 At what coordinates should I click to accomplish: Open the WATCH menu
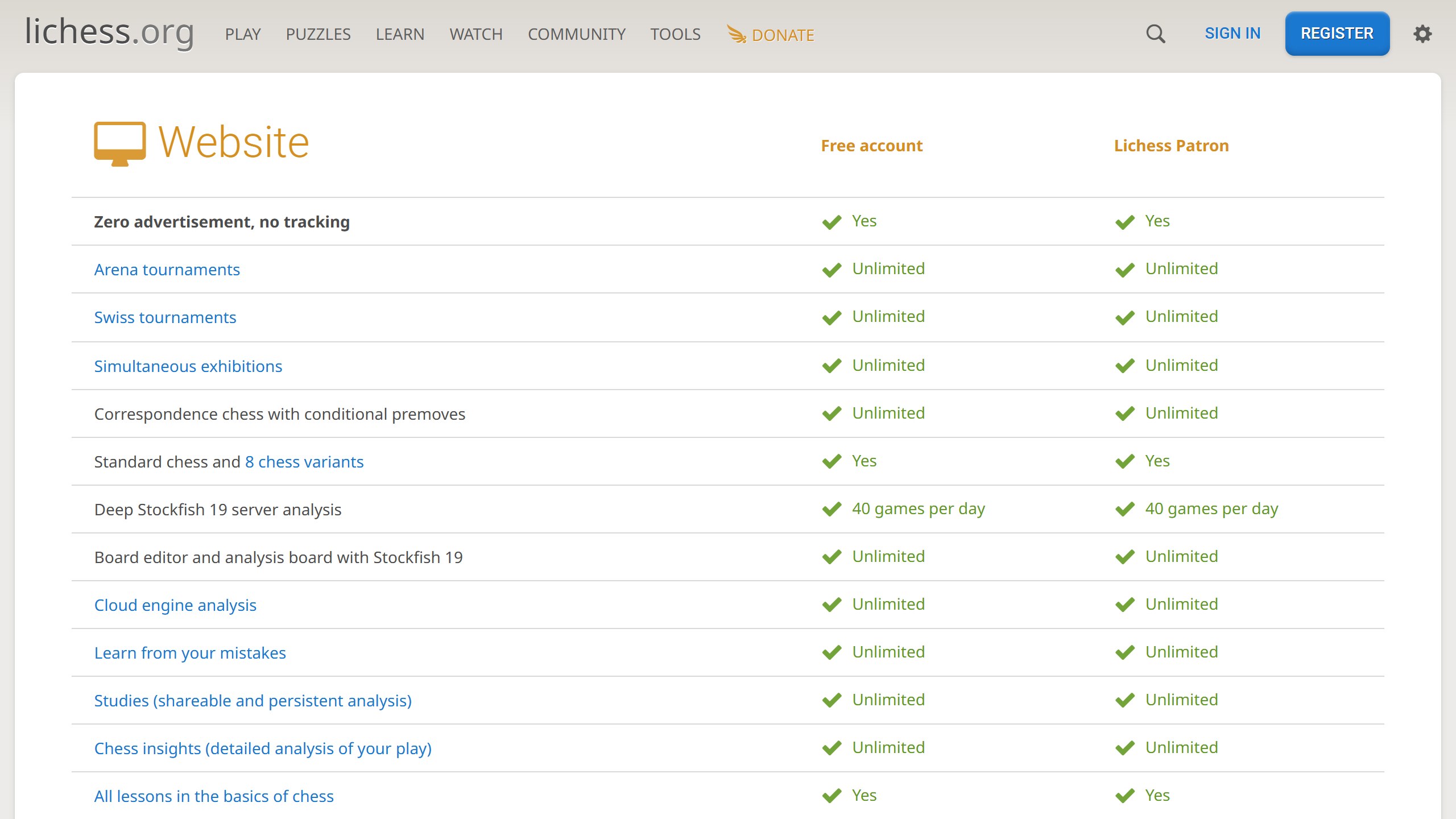pos(476,34)
